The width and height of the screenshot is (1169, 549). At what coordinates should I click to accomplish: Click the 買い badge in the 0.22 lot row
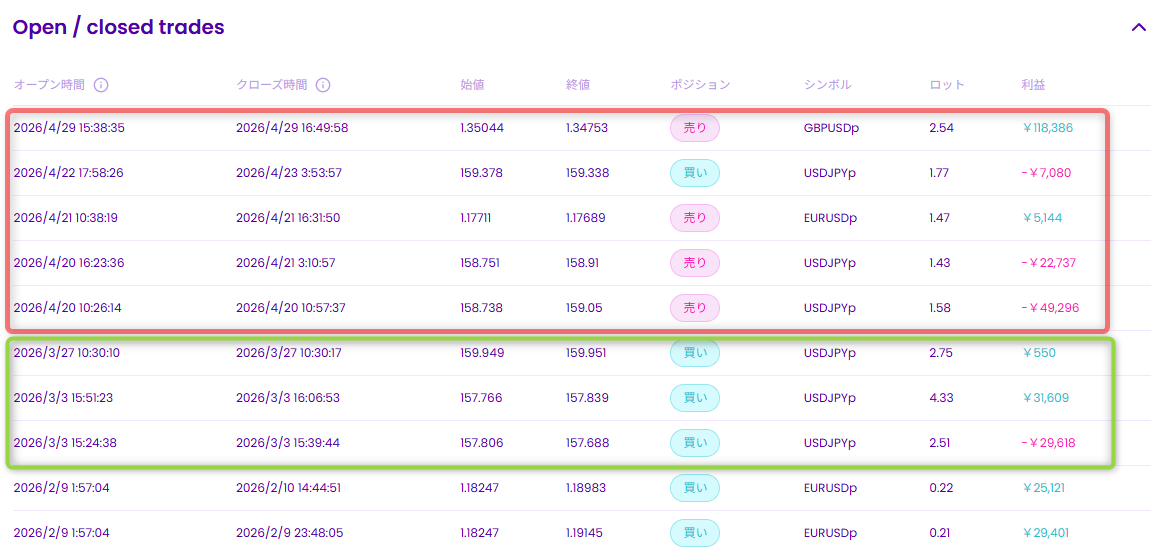click(x=695, y=488)
